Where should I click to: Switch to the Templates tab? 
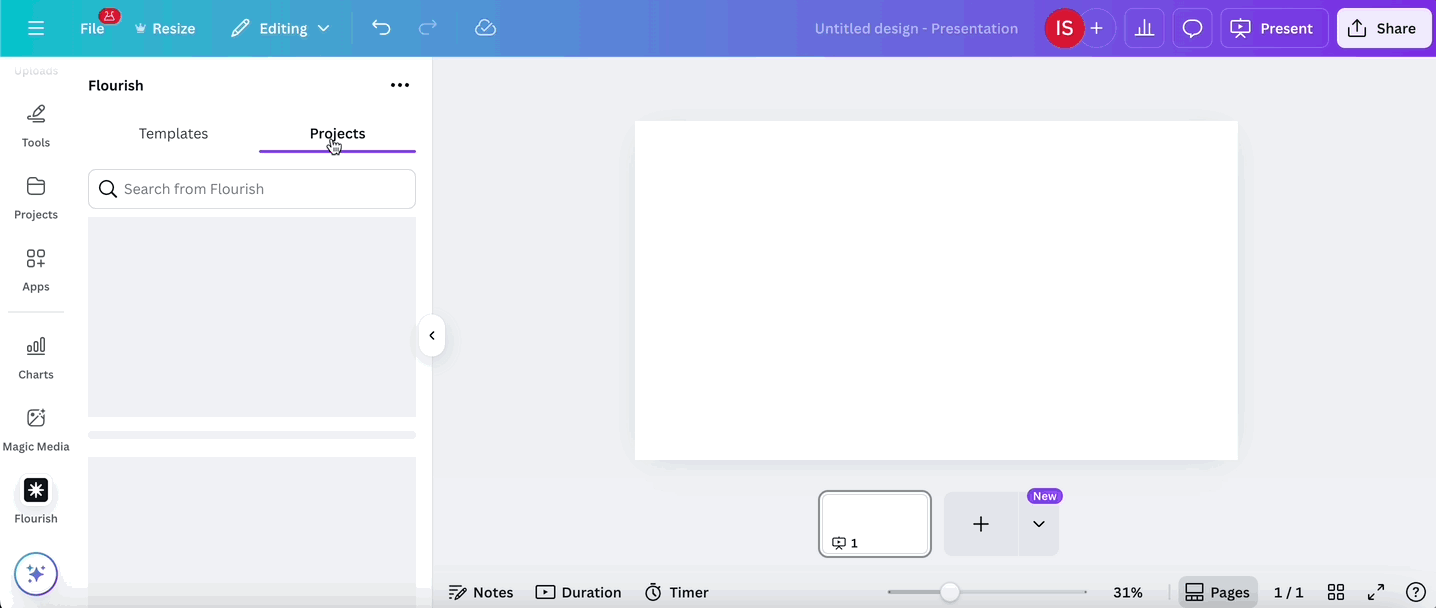pyautogui.click(x=174, y=133)
